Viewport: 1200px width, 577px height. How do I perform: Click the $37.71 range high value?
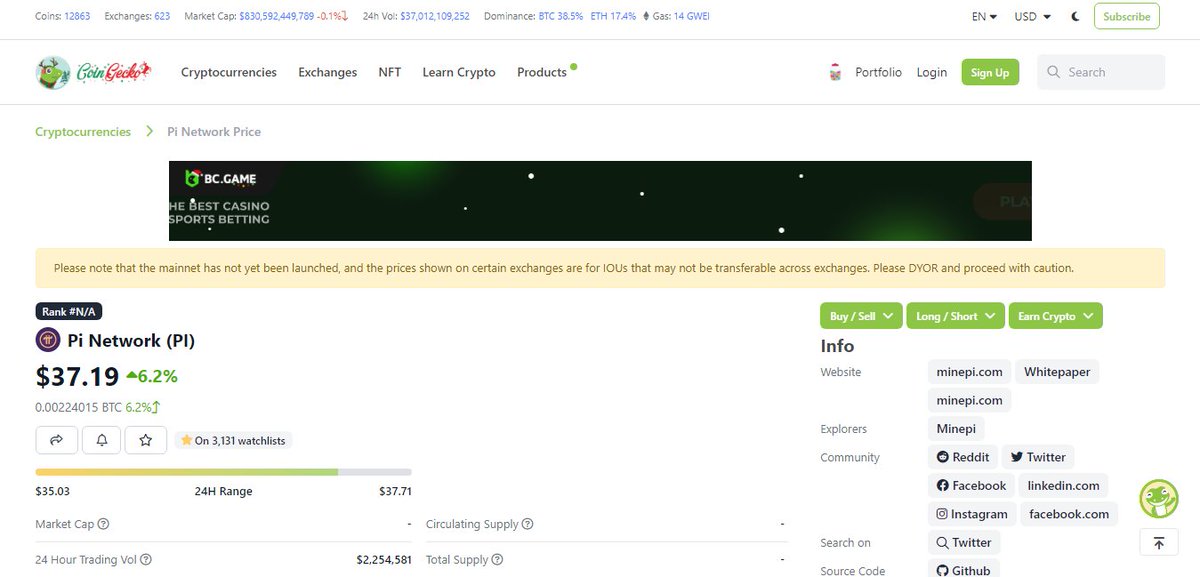click(395, 492)
